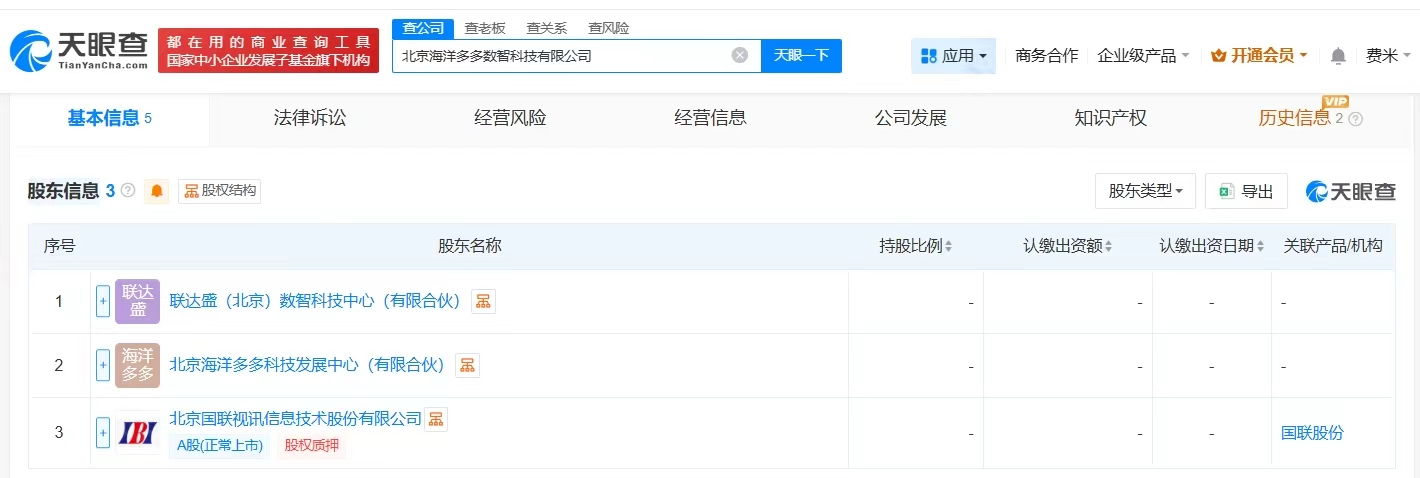
Task: Open the 费米 user account menu
Action: click(x=1387, y=56)
